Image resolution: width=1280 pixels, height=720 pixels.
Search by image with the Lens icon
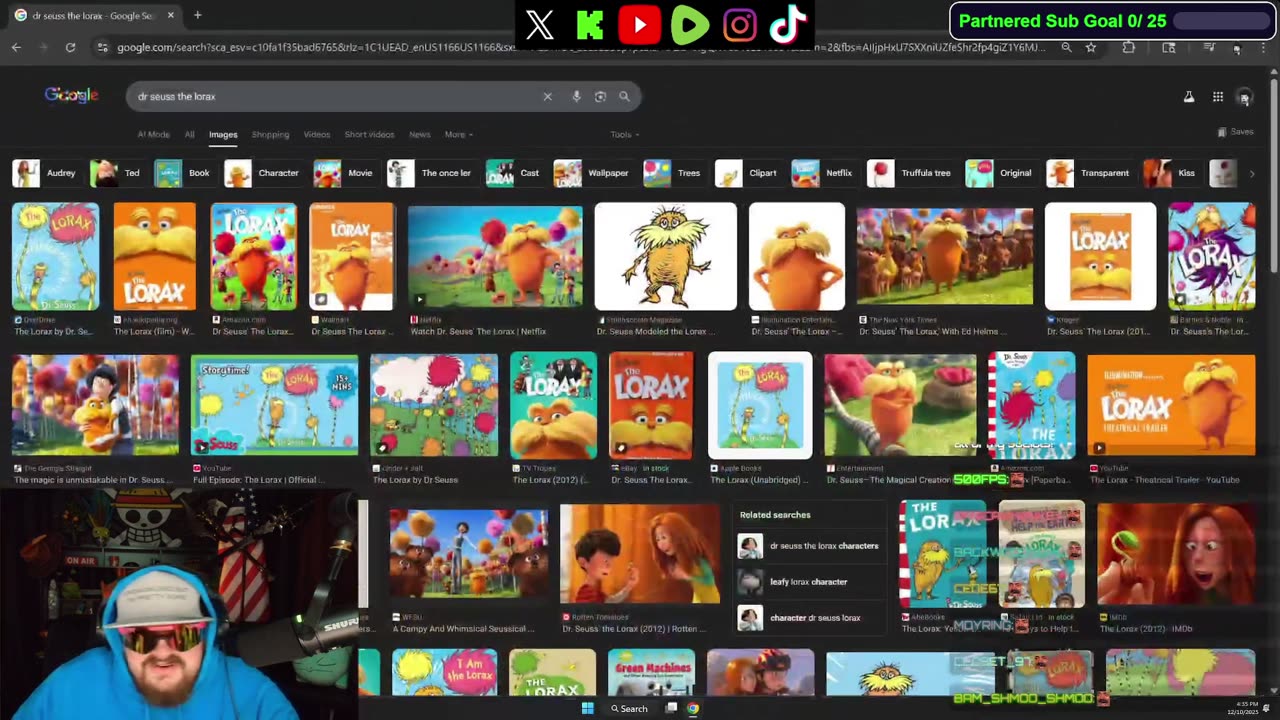(x=600, y=96)
